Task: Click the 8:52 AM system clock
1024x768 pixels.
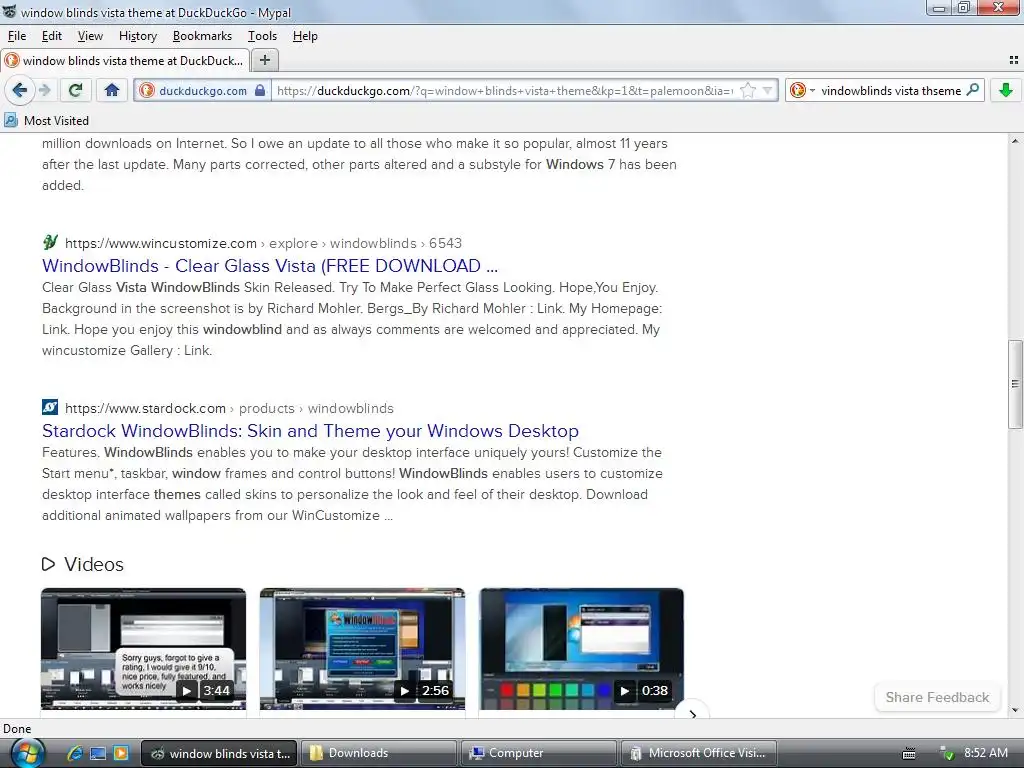Action: coord(985,753)
